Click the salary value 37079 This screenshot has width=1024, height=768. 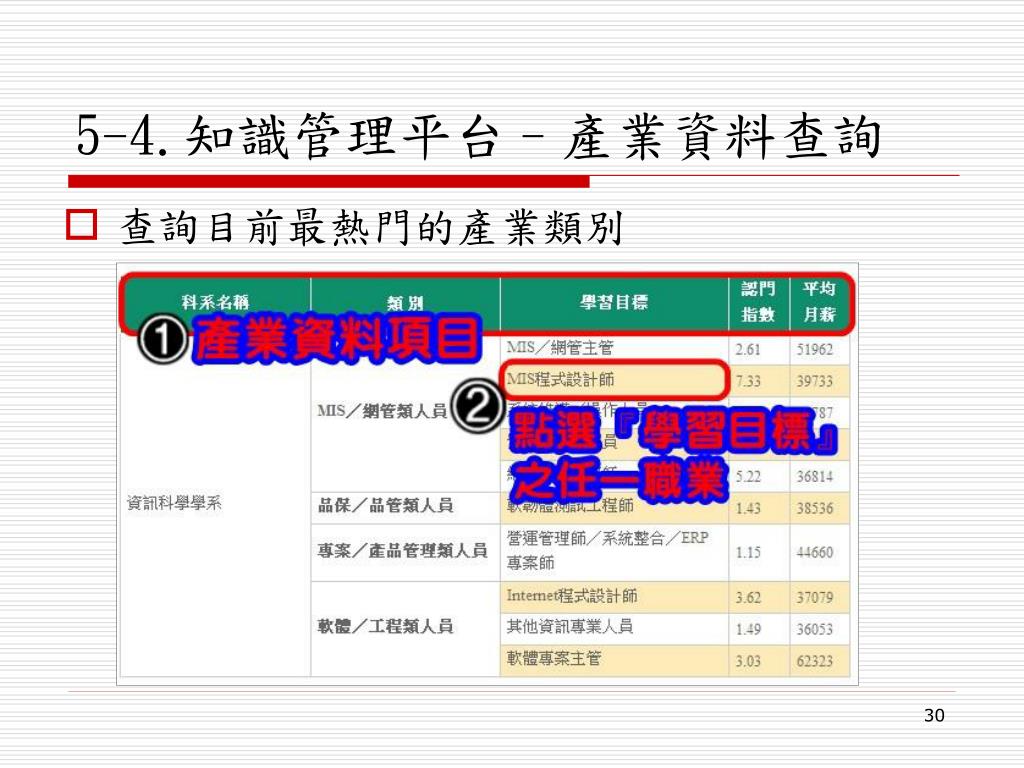click(814, 598)
